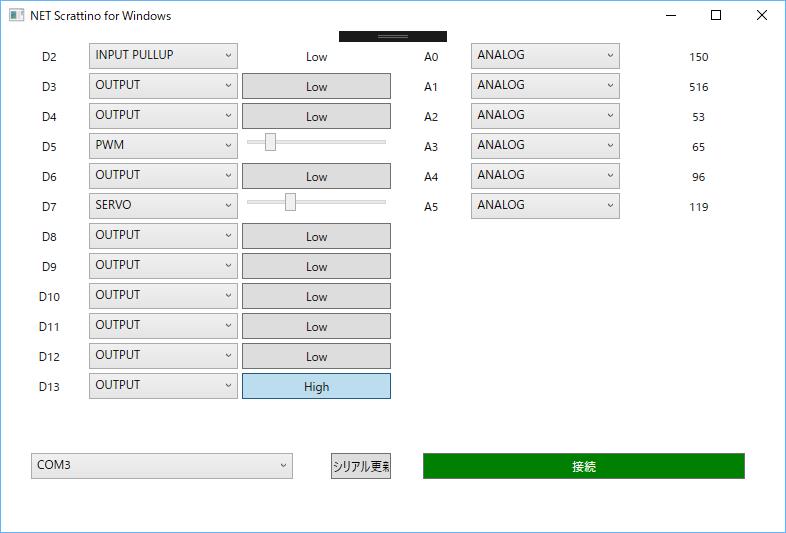Expand the COM3 serial port dropdown

click(x=161, y=466)
